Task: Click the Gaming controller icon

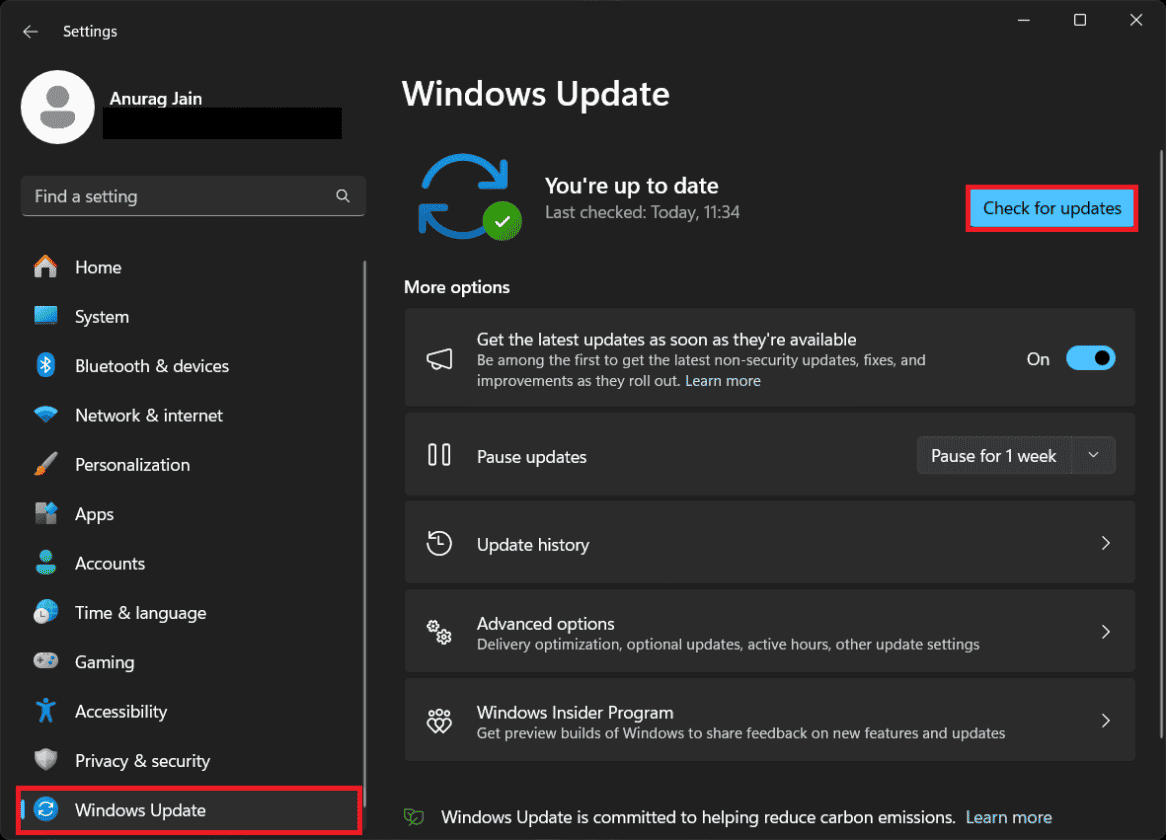Action: (x=45, y=661)
